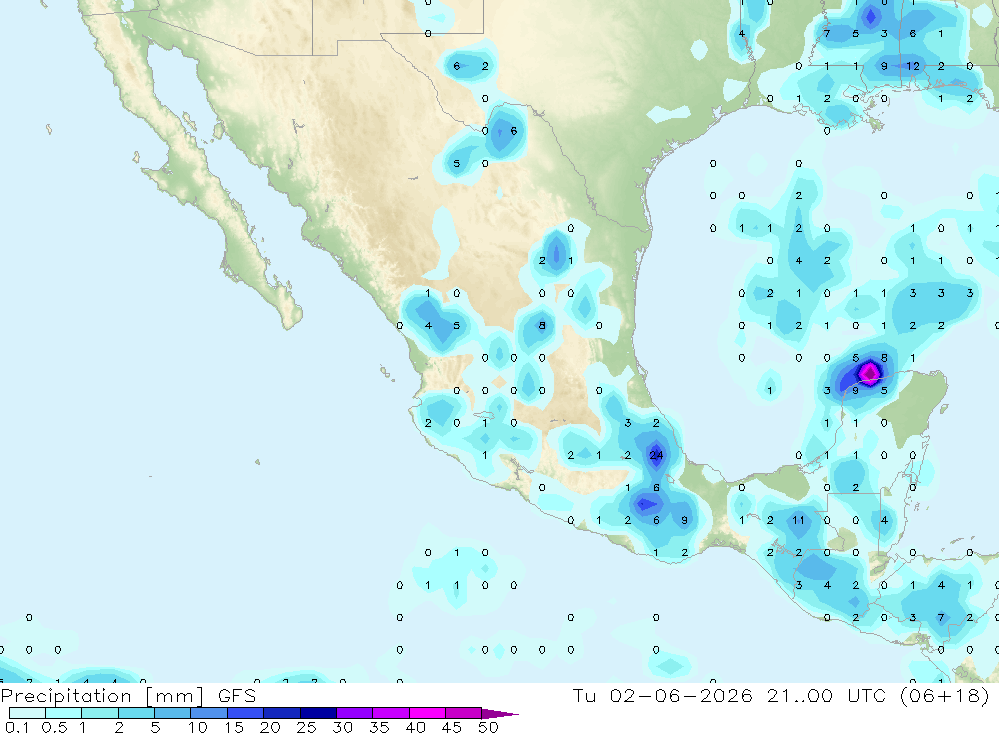Pick the 40–45 mm magenta legend swatch
This screenshot has width=1000, height=733.
(427, 713)
